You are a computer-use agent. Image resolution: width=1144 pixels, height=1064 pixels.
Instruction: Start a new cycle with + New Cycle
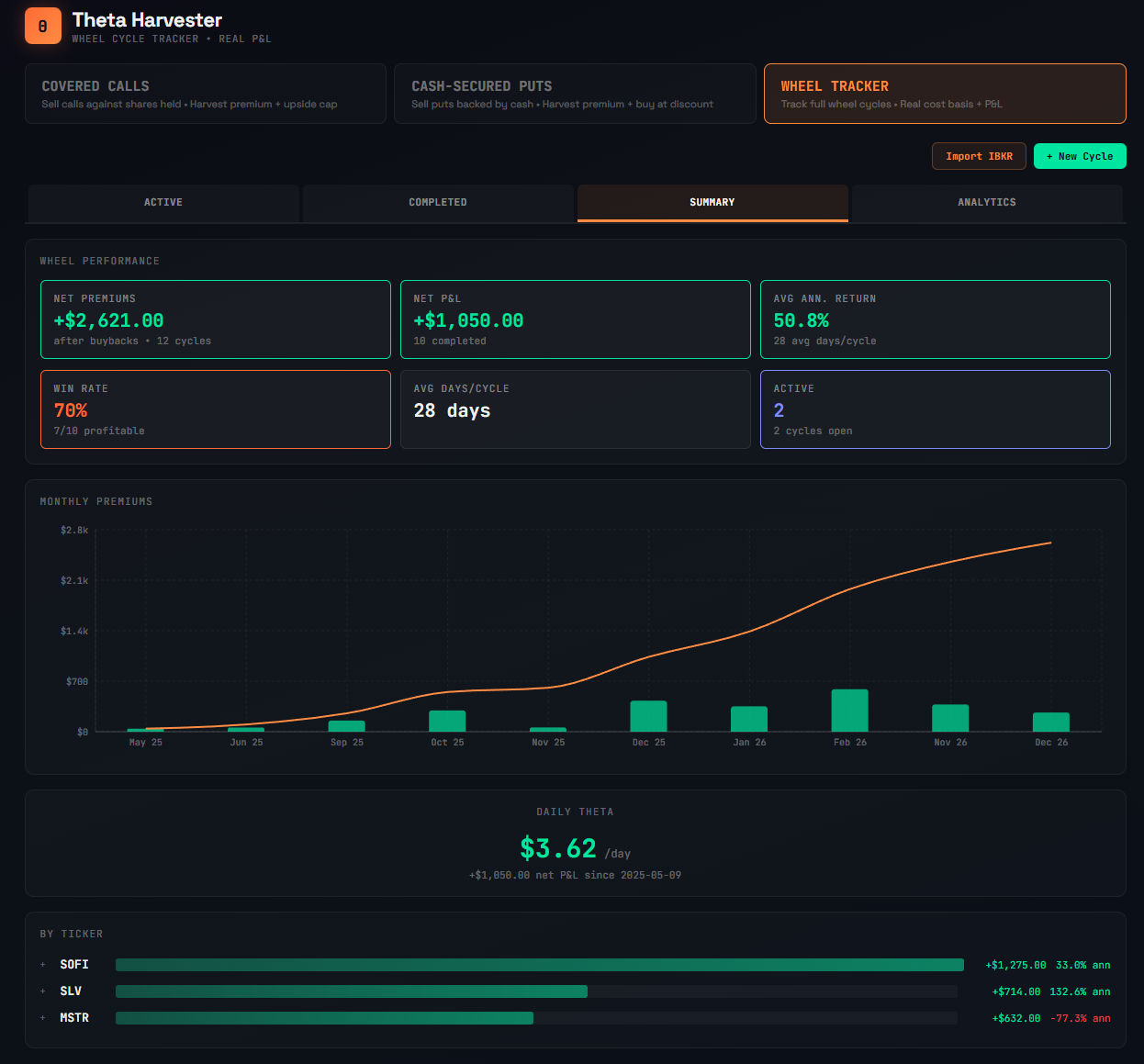coord(1080,156)
